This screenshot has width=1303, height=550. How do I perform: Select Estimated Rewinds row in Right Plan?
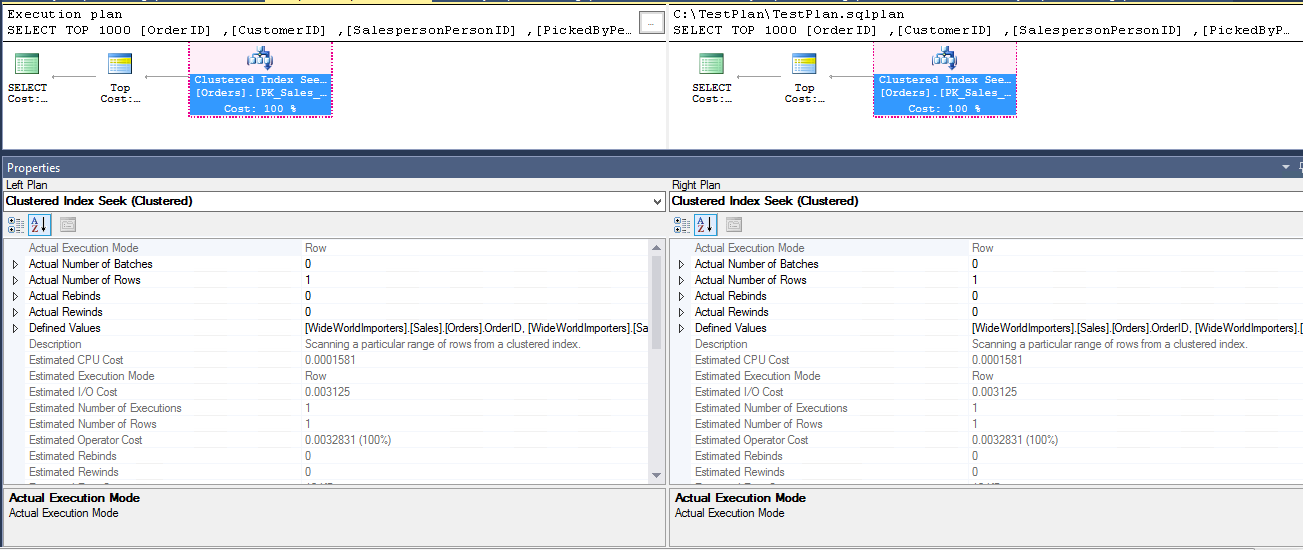[987, 472]
